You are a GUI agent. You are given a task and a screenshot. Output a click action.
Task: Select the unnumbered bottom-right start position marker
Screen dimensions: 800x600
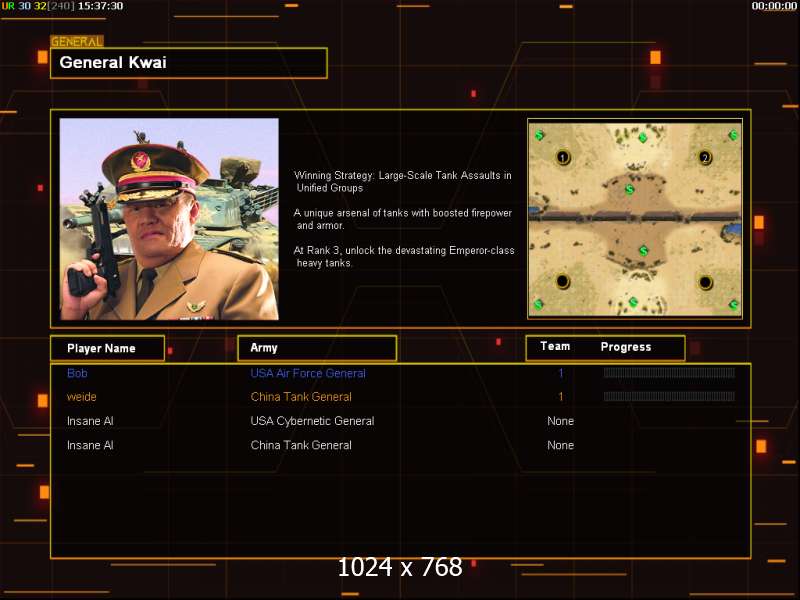click(705, 282)
